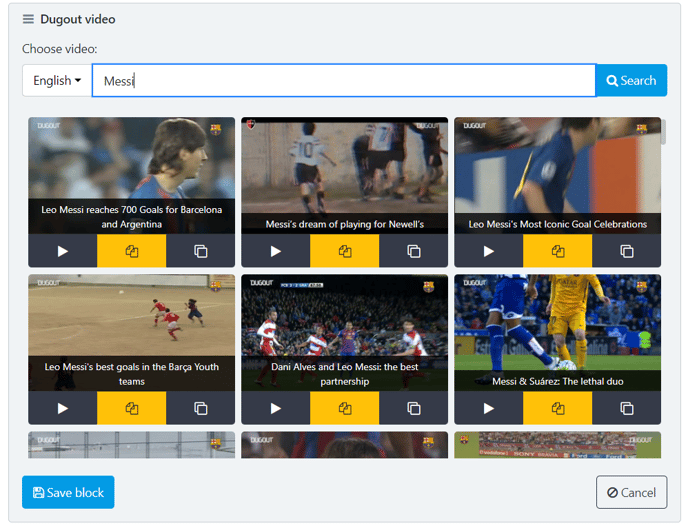Click dark duplicate icon for Barça Youth video
Image resolution: width=688 pixels, height=528 pixels.
(x=201, y=408)
